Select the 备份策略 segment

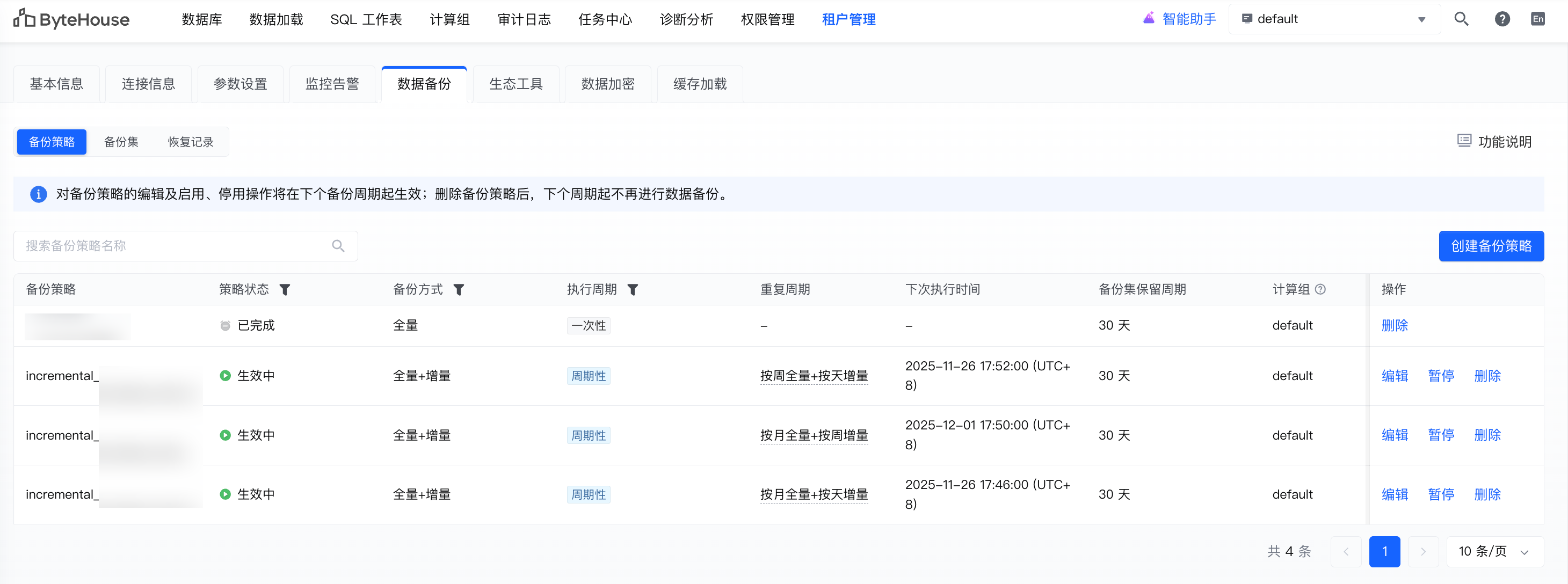coord(52,142)
